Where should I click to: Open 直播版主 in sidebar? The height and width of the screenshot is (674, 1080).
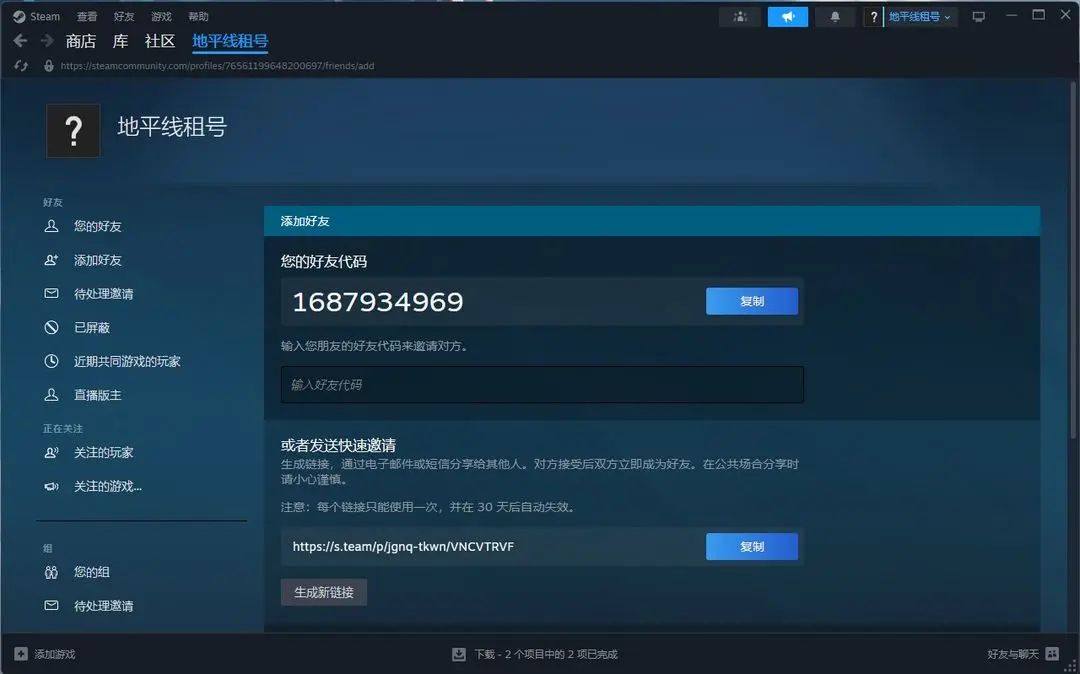(x=98, y=394)
